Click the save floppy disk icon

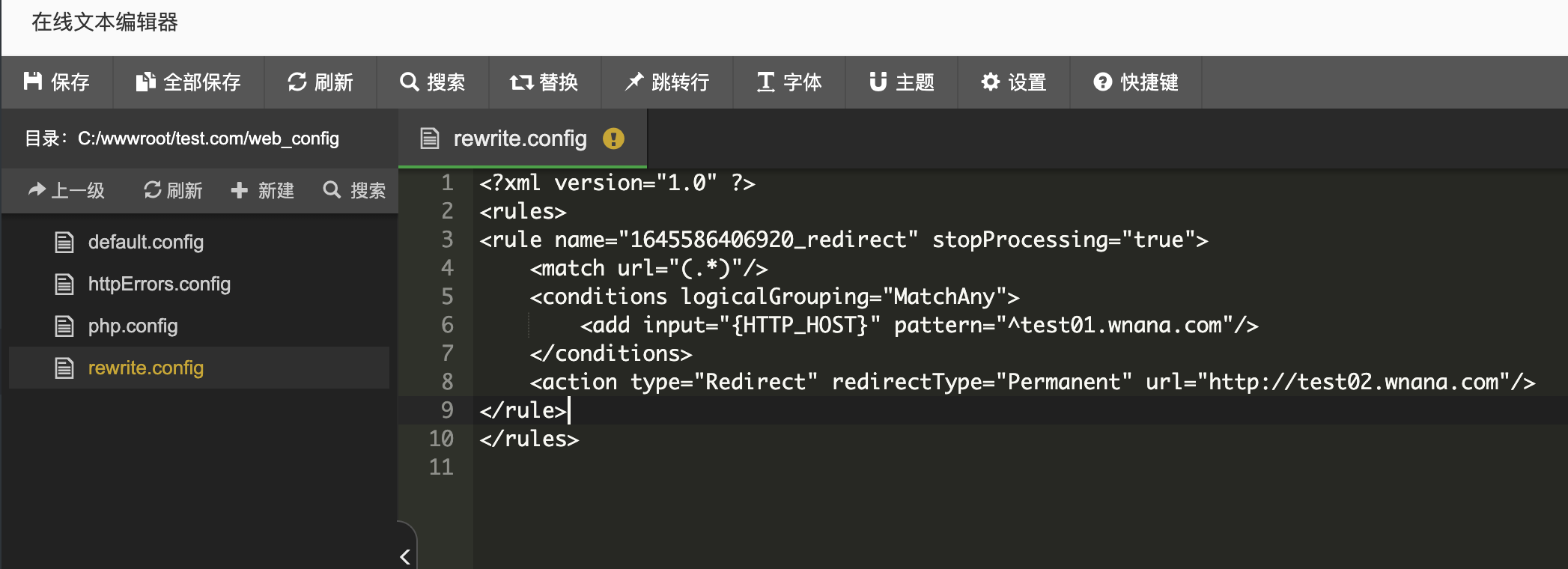tap(33, 82)
